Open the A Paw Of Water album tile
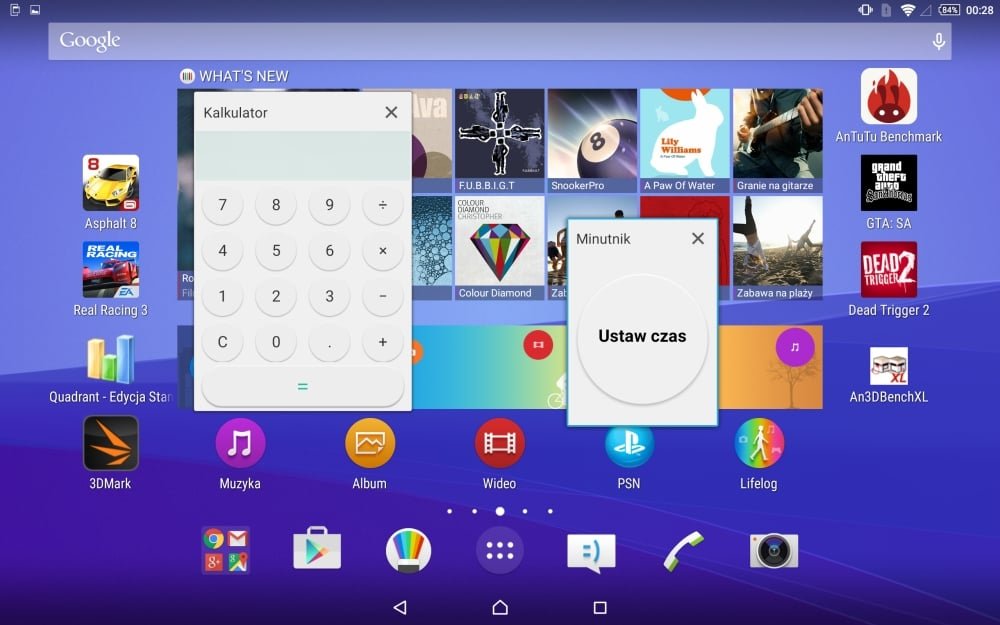1000x625 pixels. click(x=685, y=140)
